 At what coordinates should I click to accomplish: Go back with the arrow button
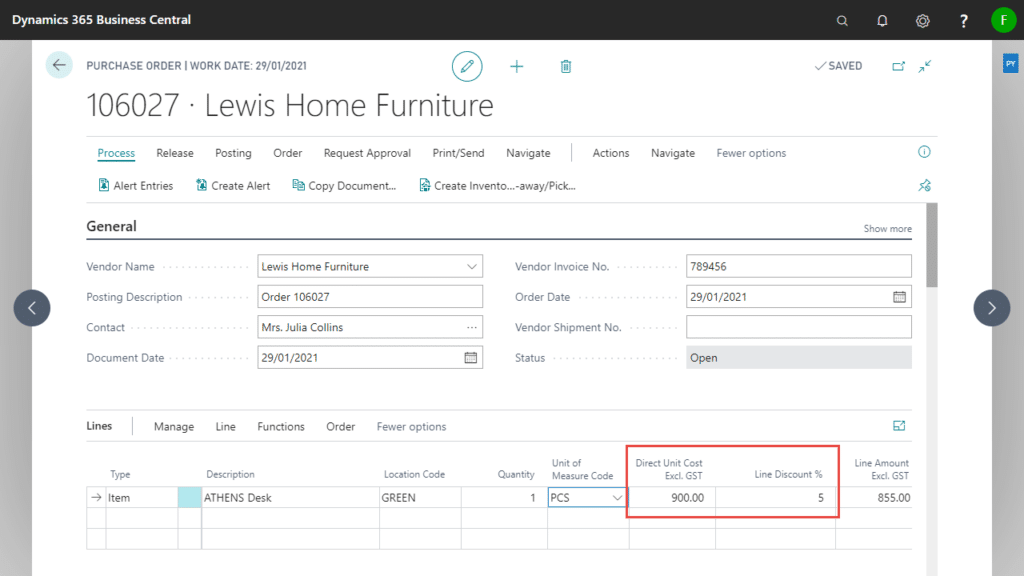[x=59, y=65]
